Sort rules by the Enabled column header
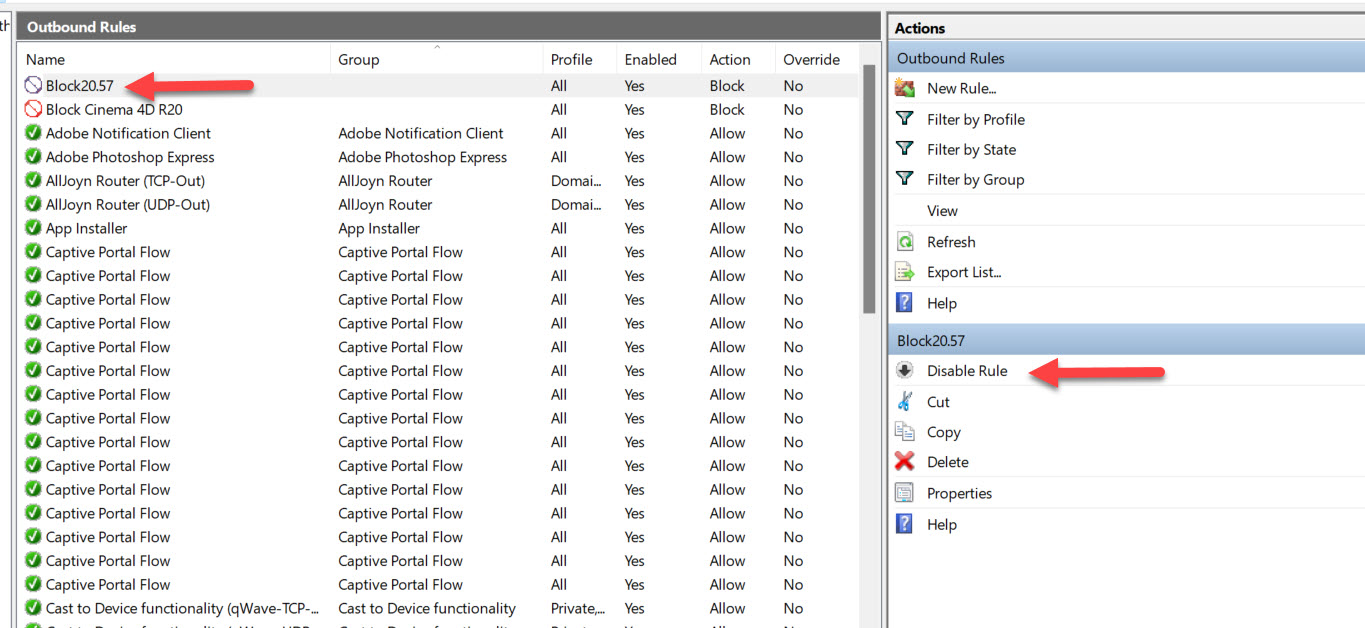The height and width of the screenshot is (628, 1365). (x=650, y=60)
